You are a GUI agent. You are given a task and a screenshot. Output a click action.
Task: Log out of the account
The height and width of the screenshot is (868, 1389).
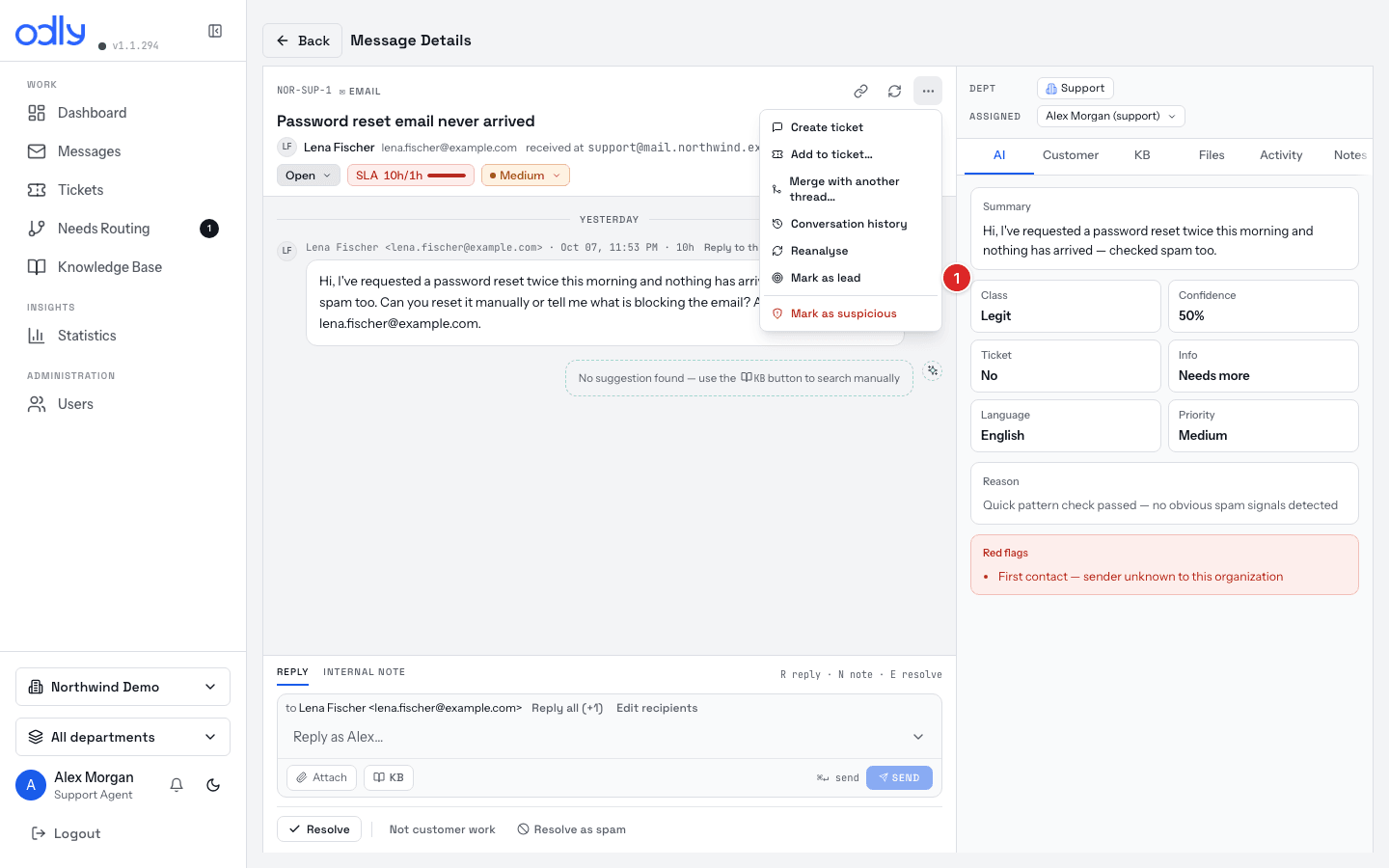point(67,833)
